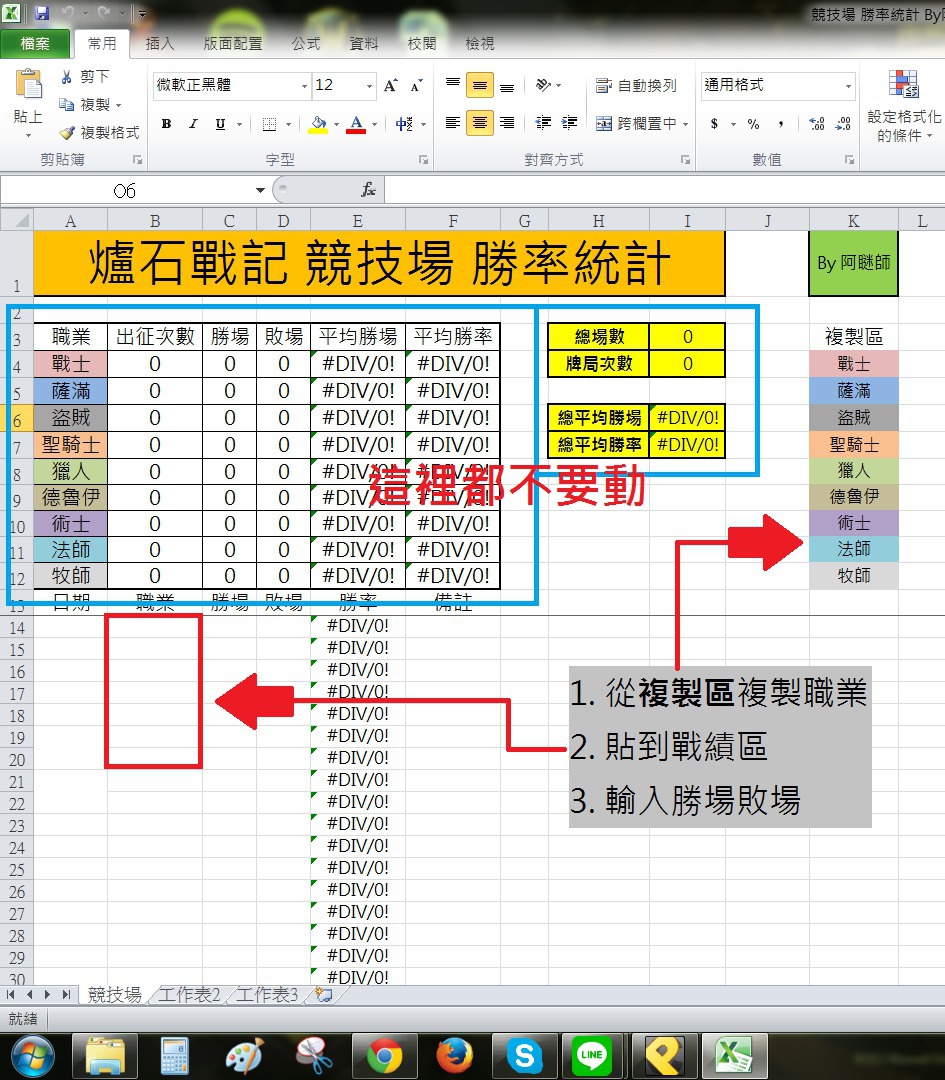Expand Merge and Center dropdown arrow
Viewport: 945px width, 1080px height.
click(686, 124)
